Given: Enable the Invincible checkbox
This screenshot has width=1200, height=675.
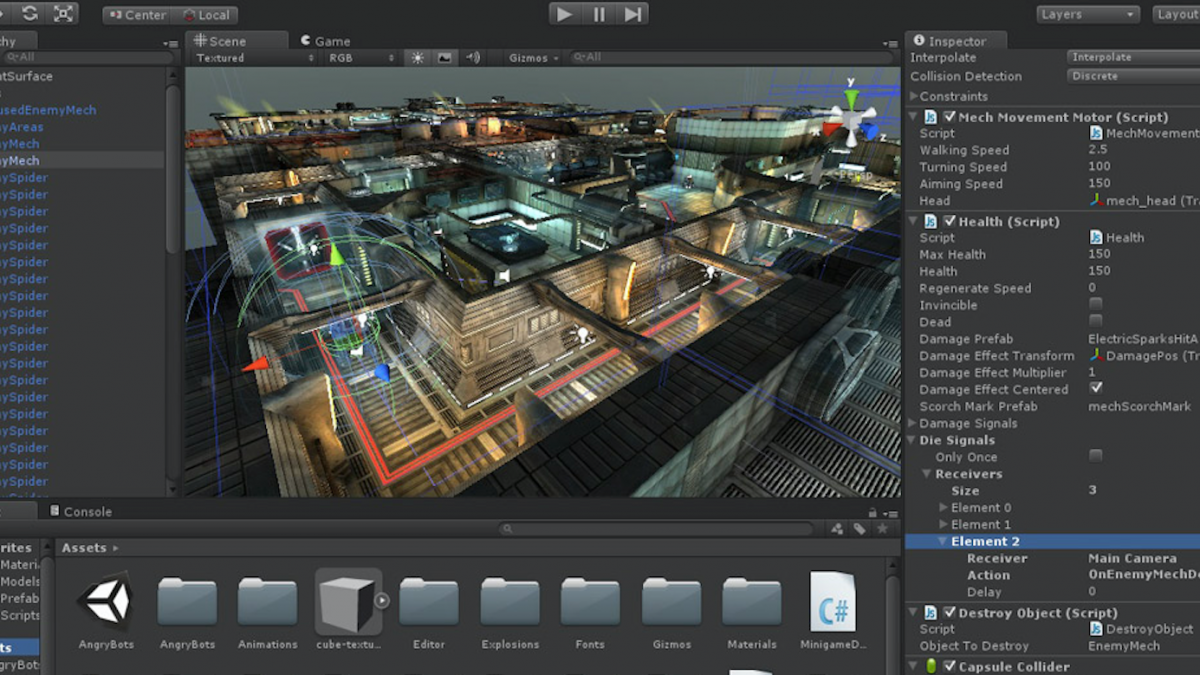Looking at the screenshot, I should point(1096,305).
